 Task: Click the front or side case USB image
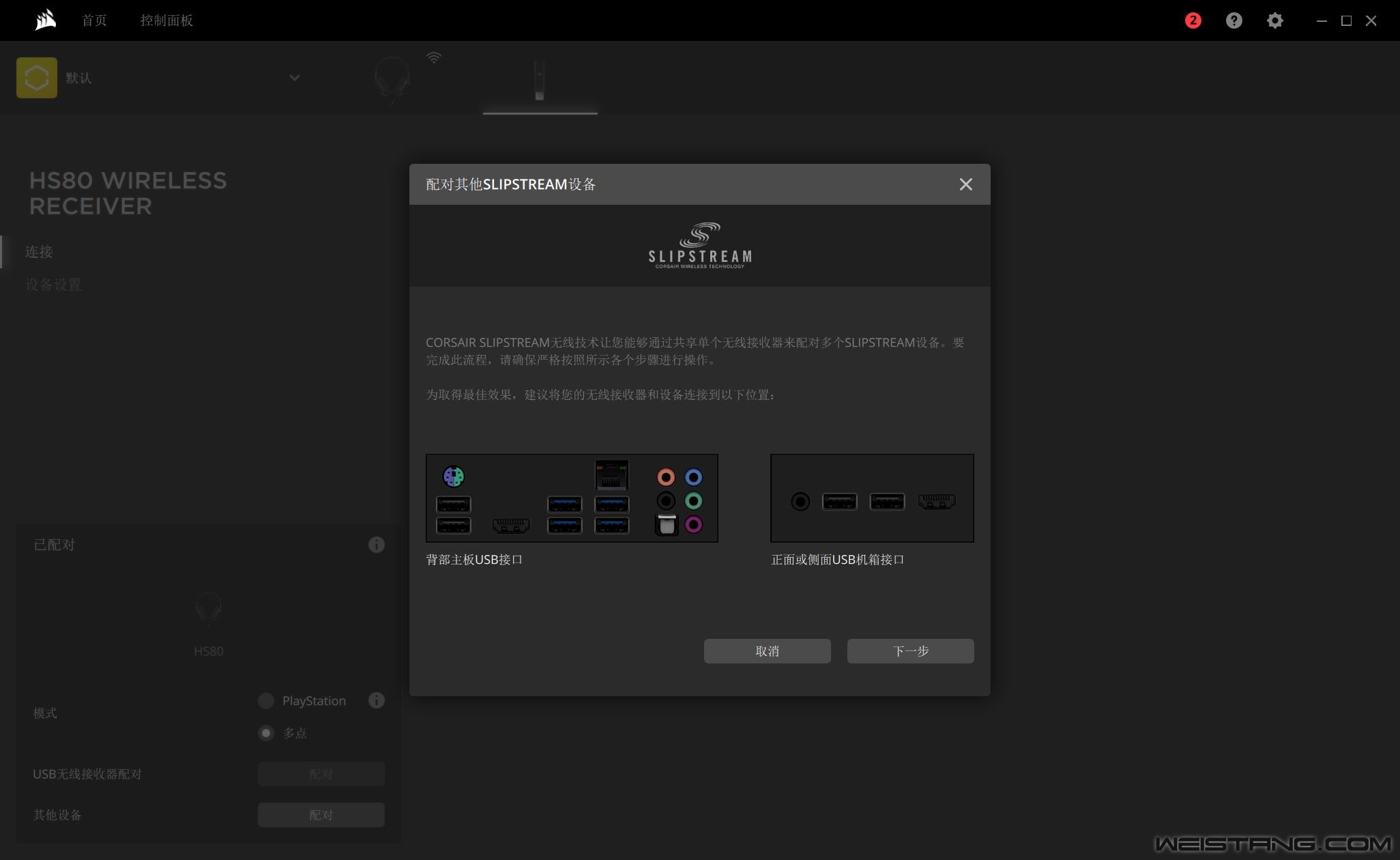872,498
